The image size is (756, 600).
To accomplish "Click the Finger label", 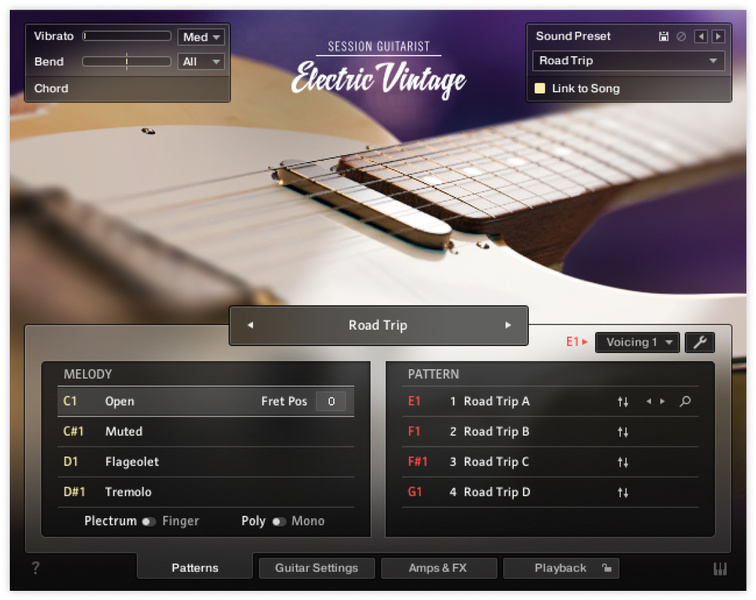I will click(x=180, y=521).
